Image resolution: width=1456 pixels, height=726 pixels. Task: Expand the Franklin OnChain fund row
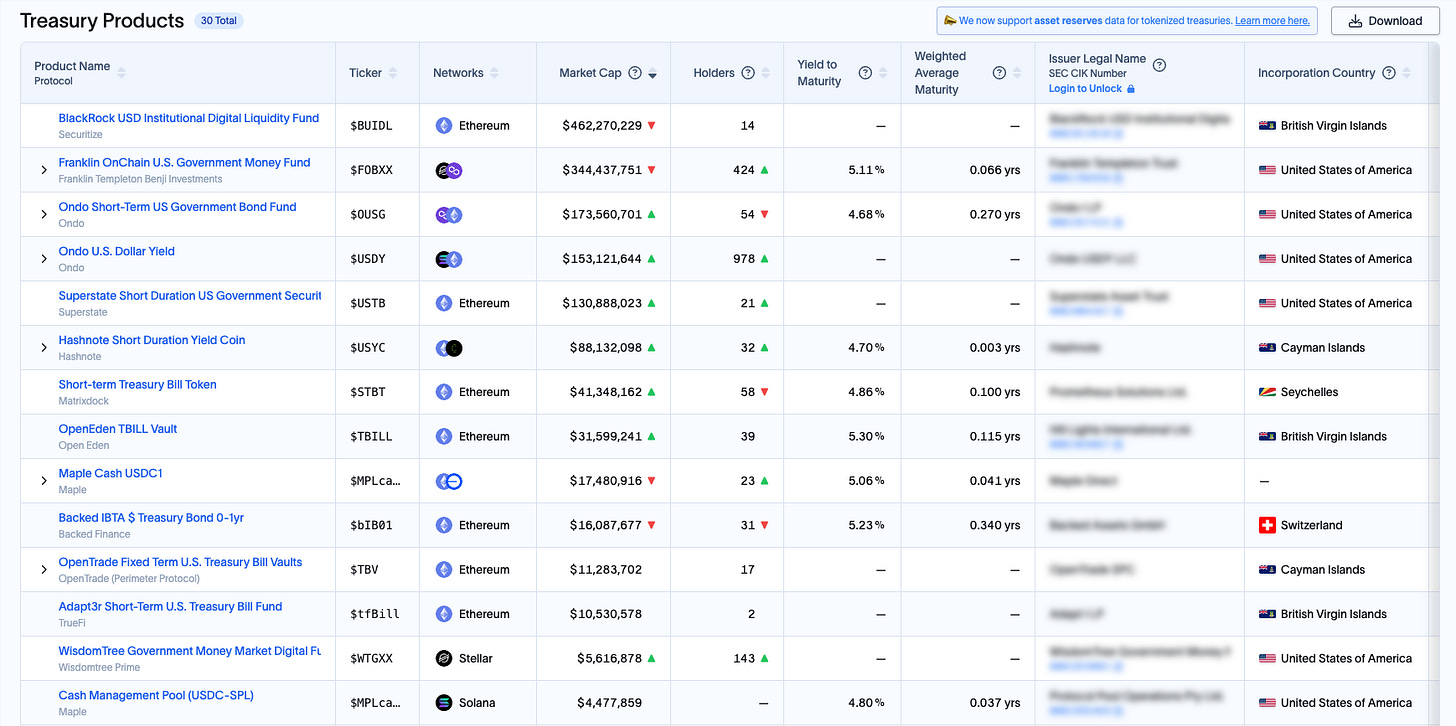click(x=44, y=170)
